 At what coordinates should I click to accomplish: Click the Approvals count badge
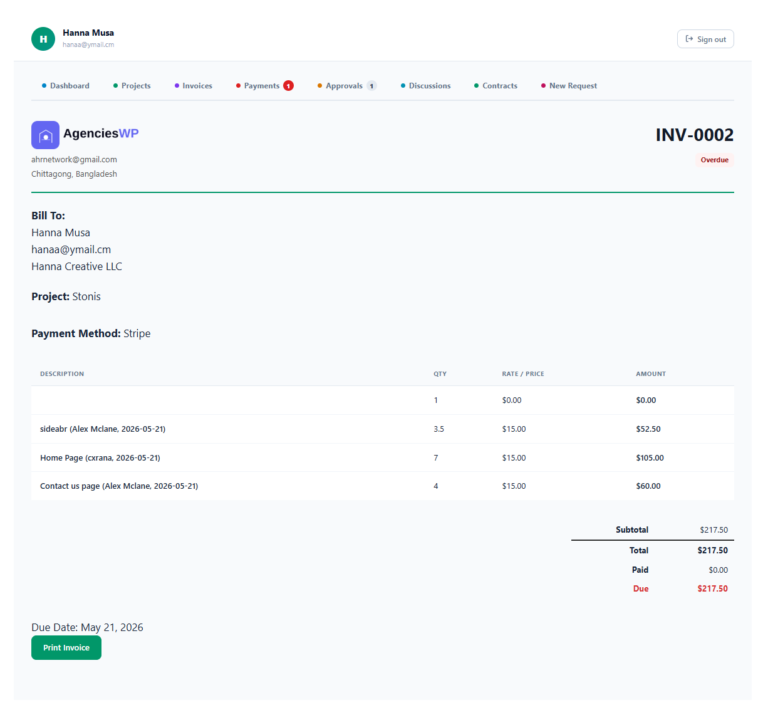pos(372,86)
